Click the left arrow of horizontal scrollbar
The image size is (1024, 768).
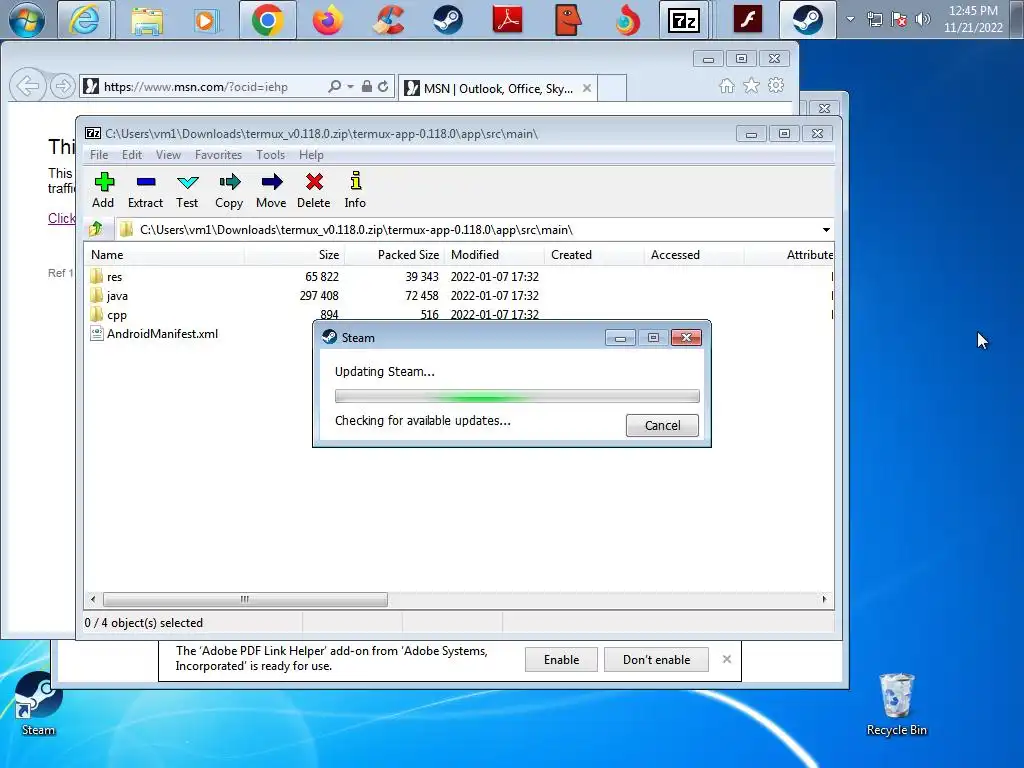click(x=93, y=599)
